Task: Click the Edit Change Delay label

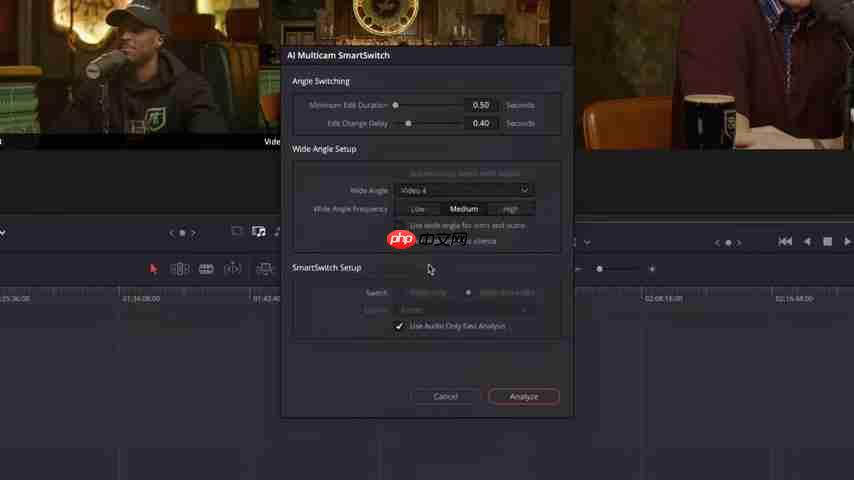Action: pyautogui.click(x=357, y=124)
